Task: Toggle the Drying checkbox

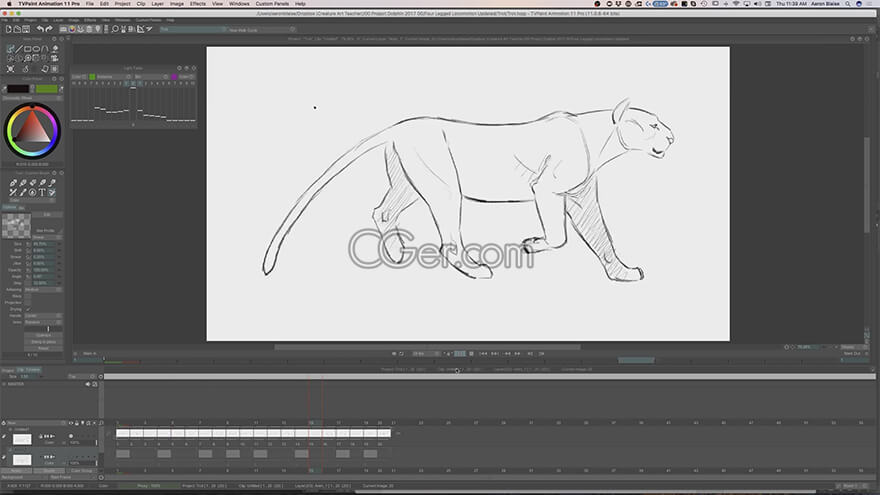Action: (28, 309)
